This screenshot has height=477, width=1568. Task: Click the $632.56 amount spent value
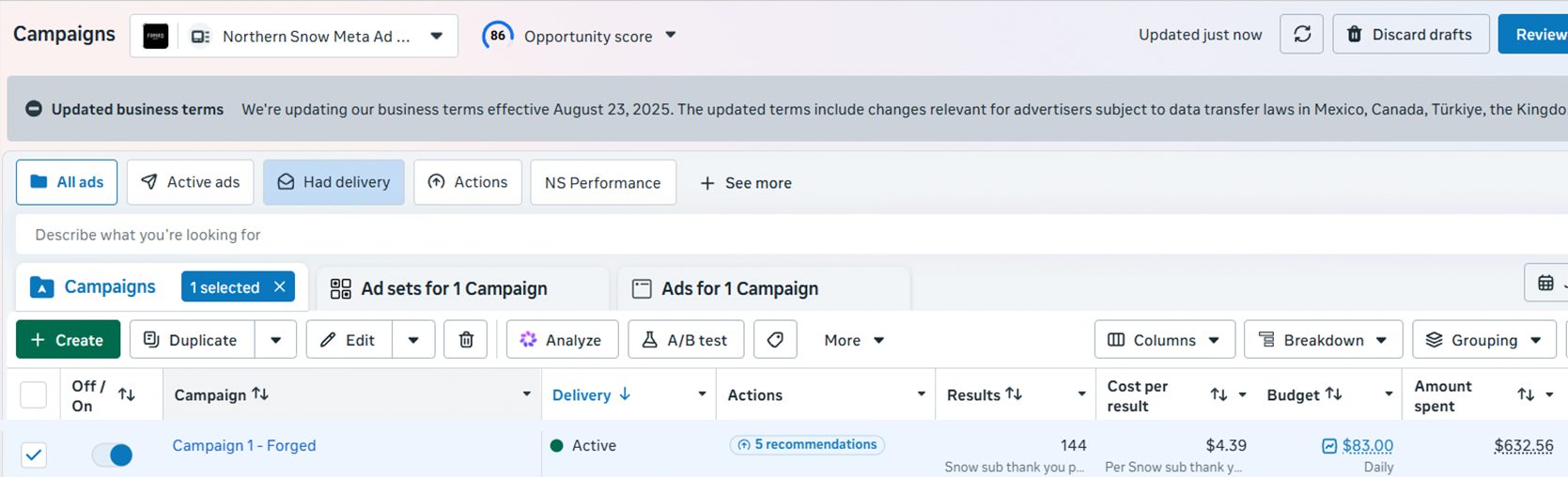(1524, 446)
